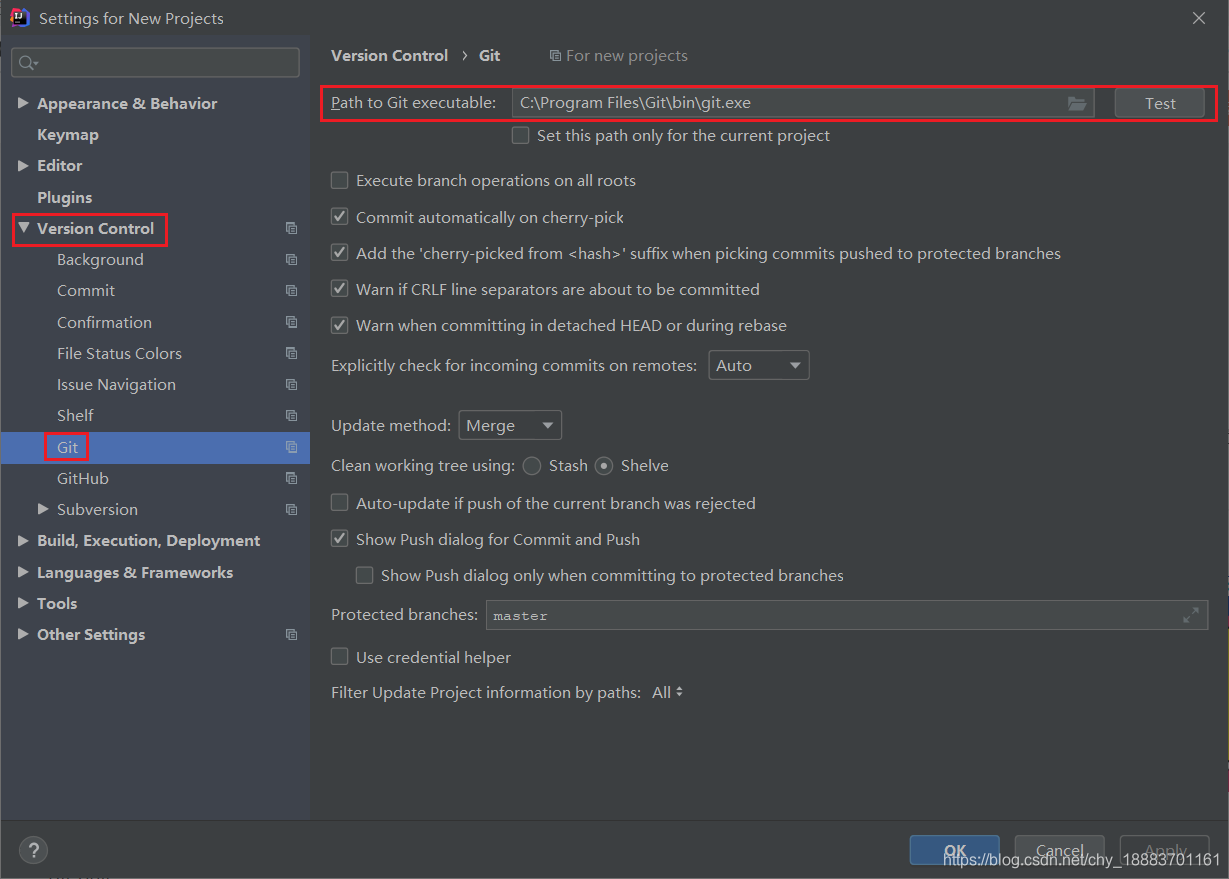Click Version Control in the breadcrumb
Viewport: 1229px width, 879px height.
coord(389,55)
